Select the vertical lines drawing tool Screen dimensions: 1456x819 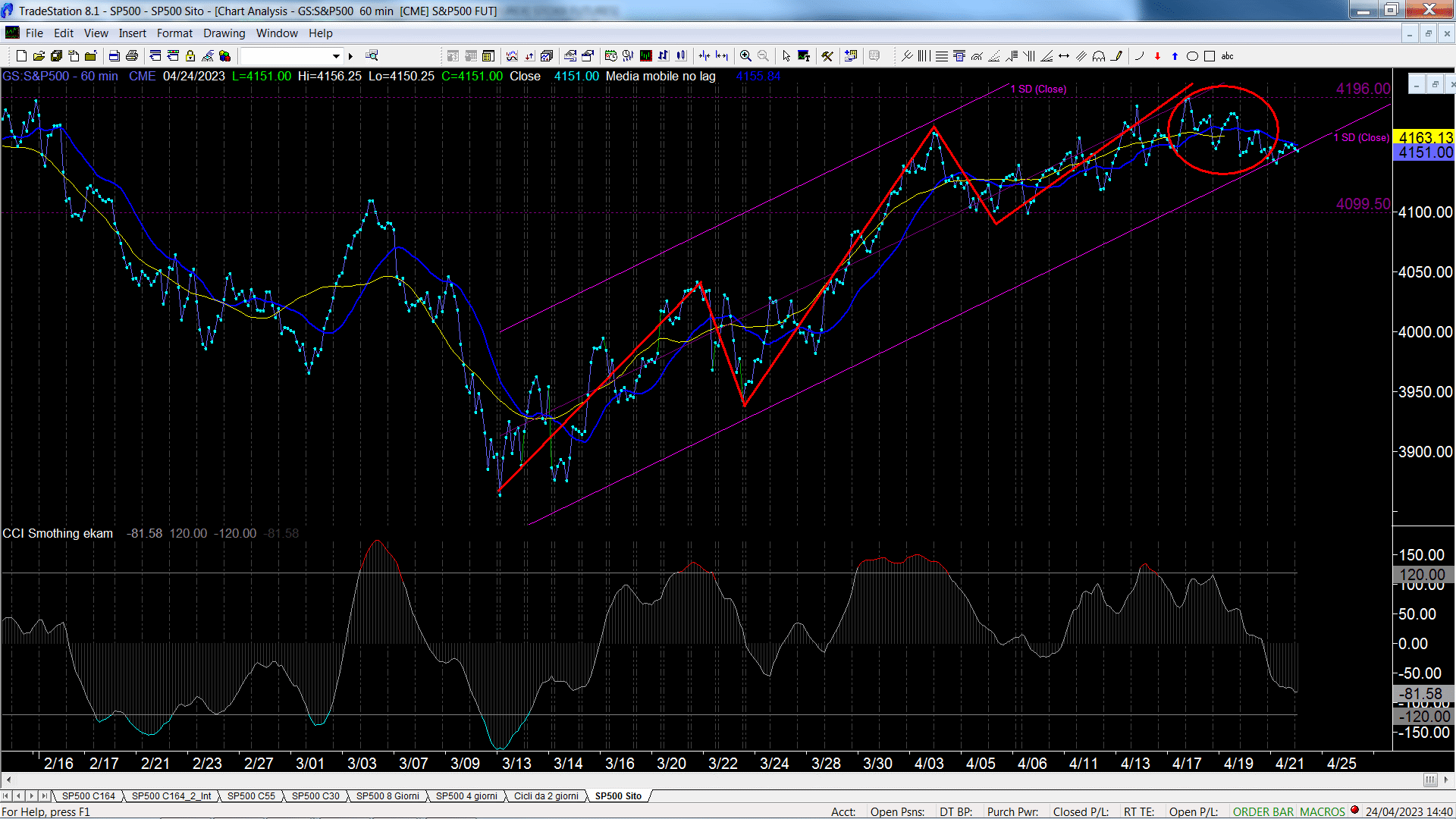tap(924, 55)
